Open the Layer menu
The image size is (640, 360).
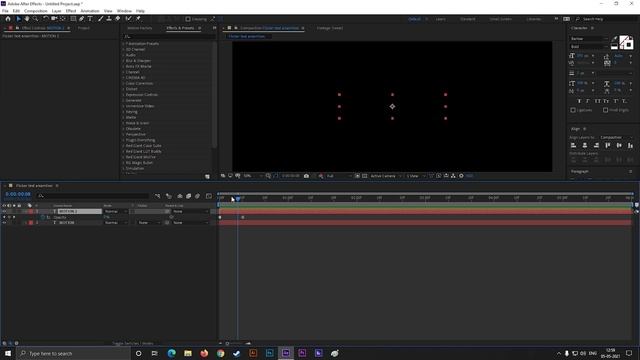[x=56, y=11]
